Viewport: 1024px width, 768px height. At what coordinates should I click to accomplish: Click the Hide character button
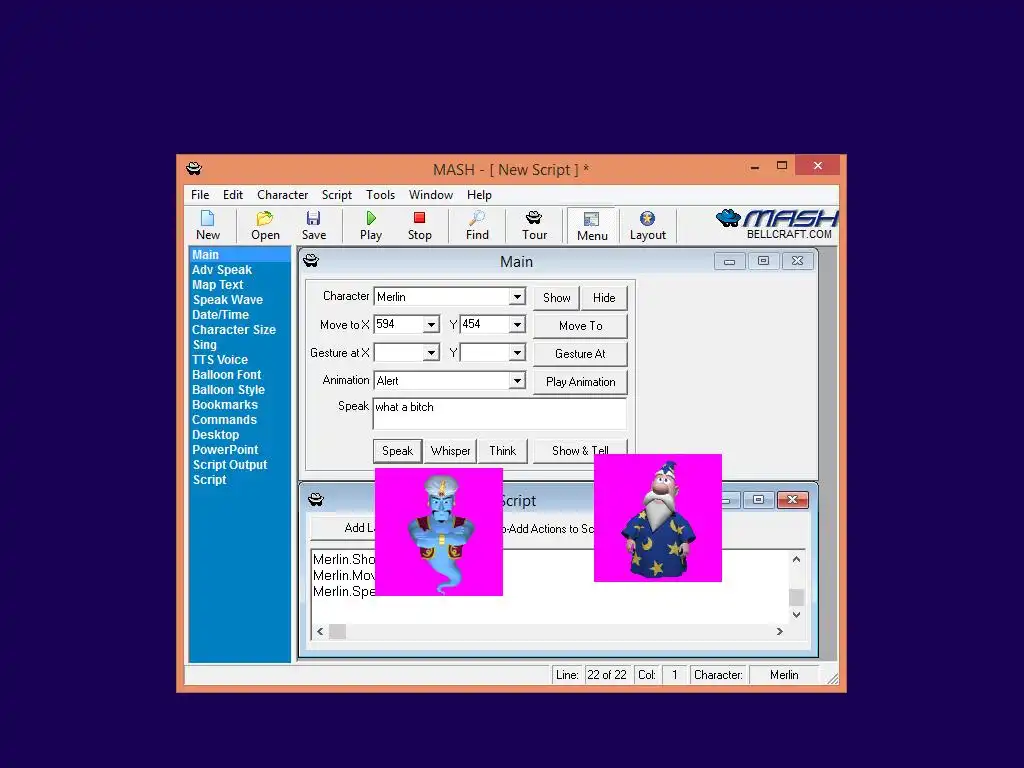(x=604, y=298)
